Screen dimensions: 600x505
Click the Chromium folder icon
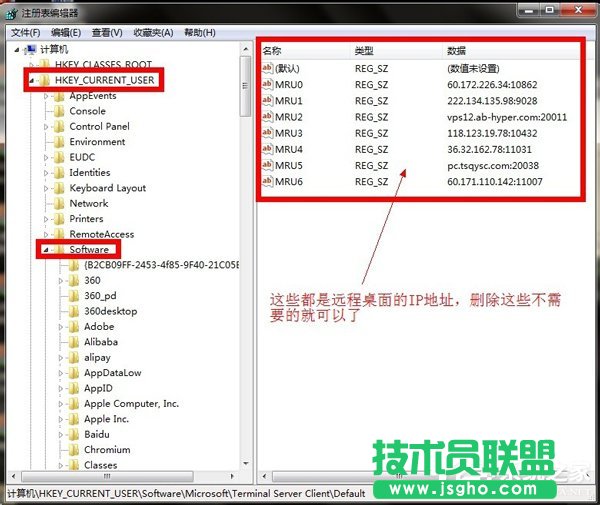pos(74,450)
